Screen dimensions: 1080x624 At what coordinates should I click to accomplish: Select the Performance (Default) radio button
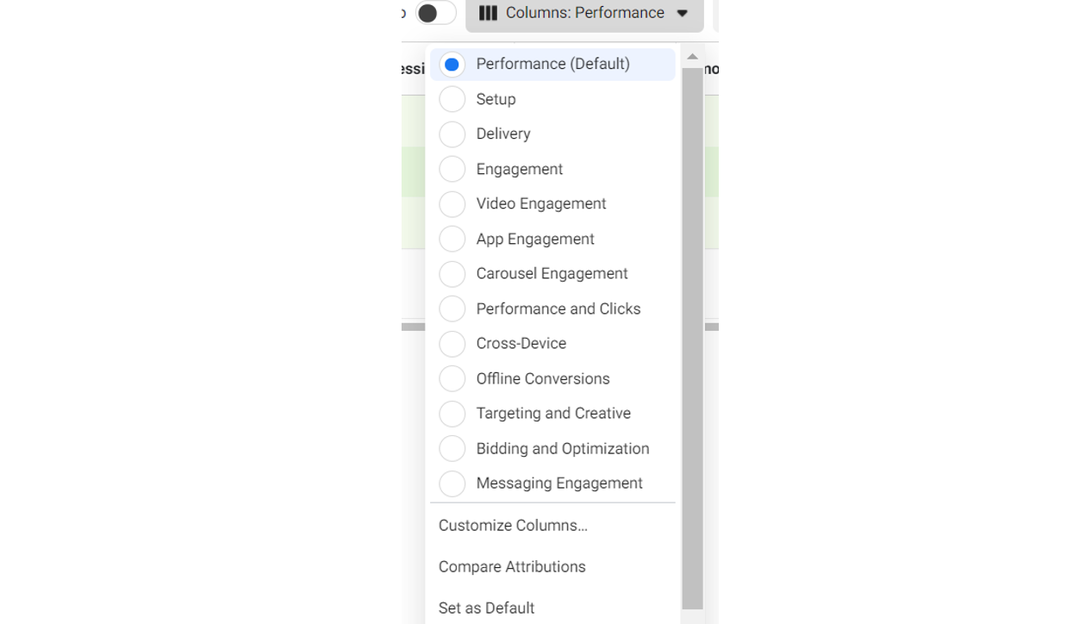pos(452,64)
